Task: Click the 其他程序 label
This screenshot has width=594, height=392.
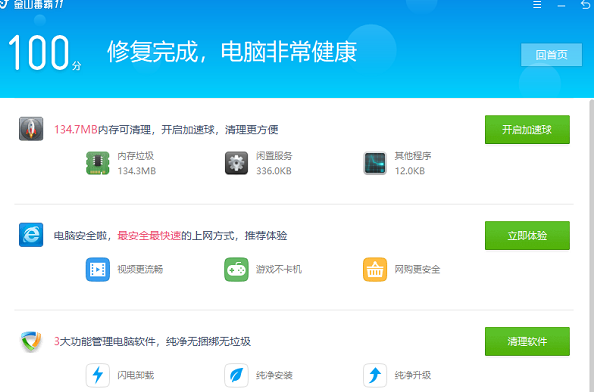Action: tap(413, 156)
